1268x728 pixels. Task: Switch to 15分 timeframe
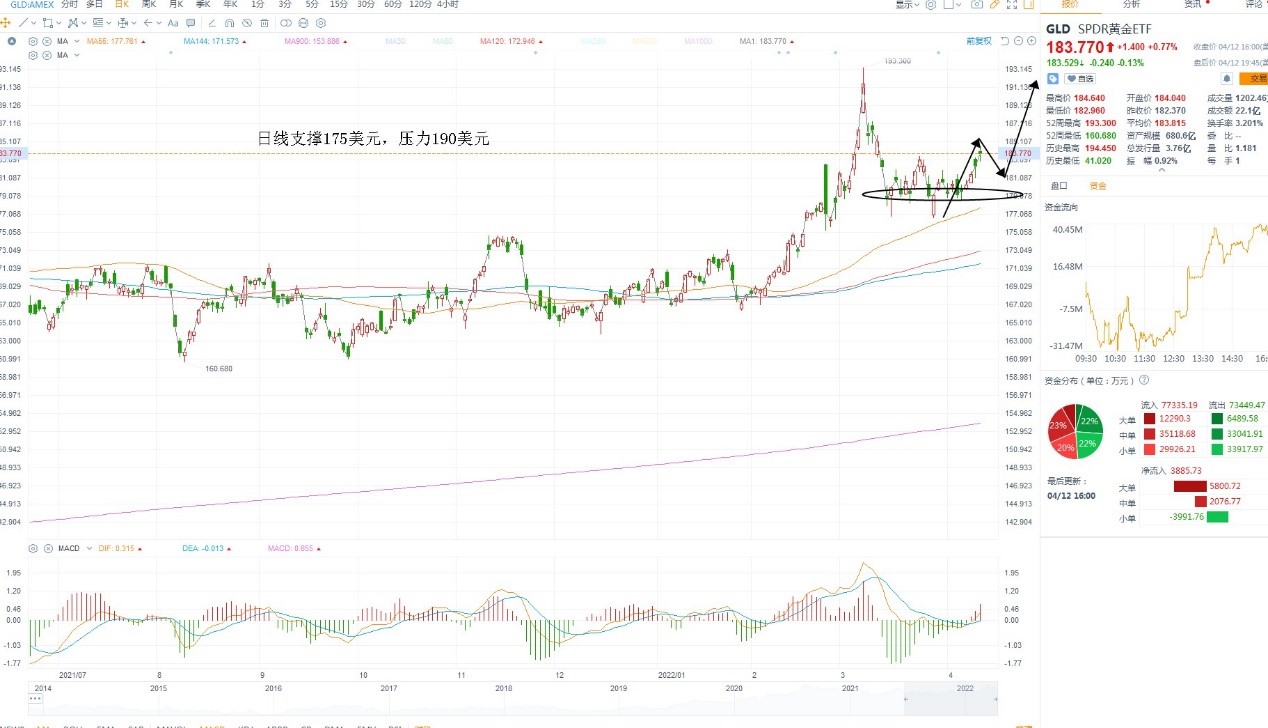pyautogui.click(x=339, y=4)
